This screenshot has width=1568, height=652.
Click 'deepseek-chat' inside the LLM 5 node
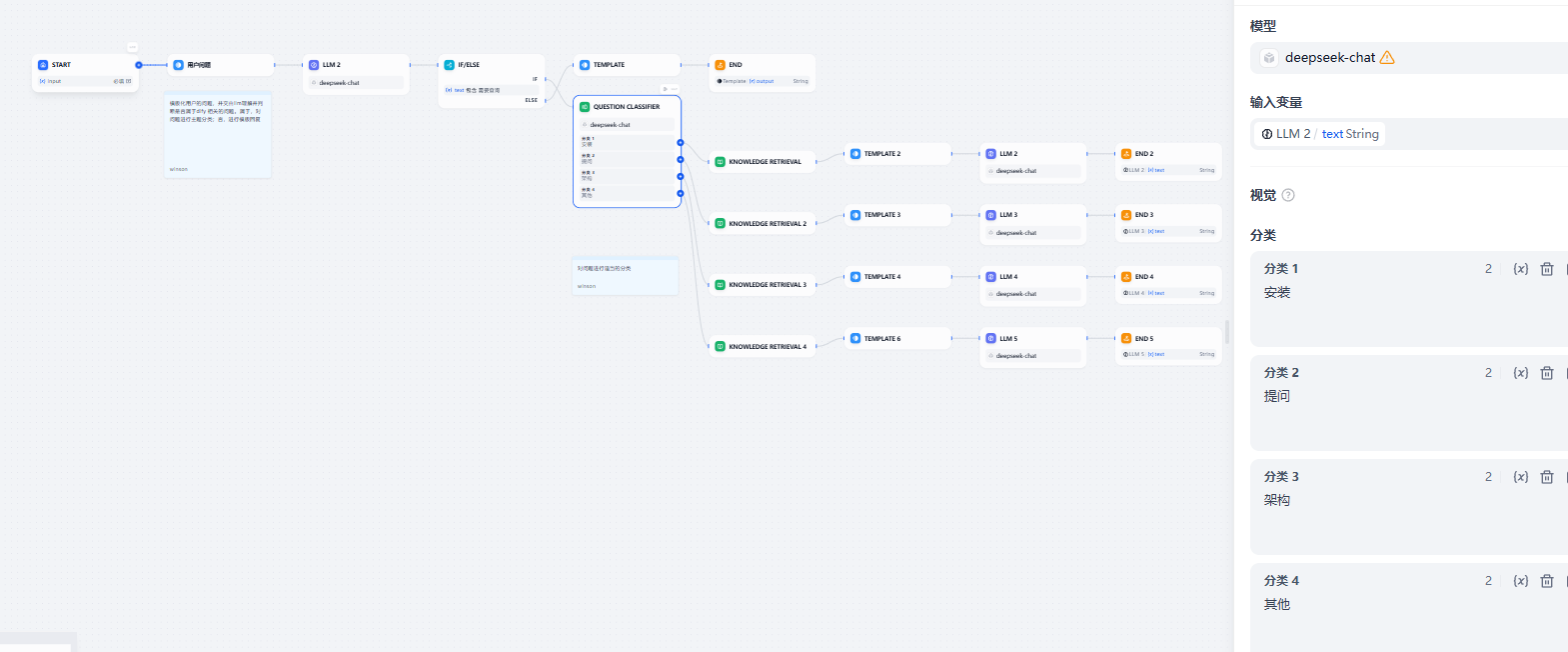click(x=1015, y=356)
